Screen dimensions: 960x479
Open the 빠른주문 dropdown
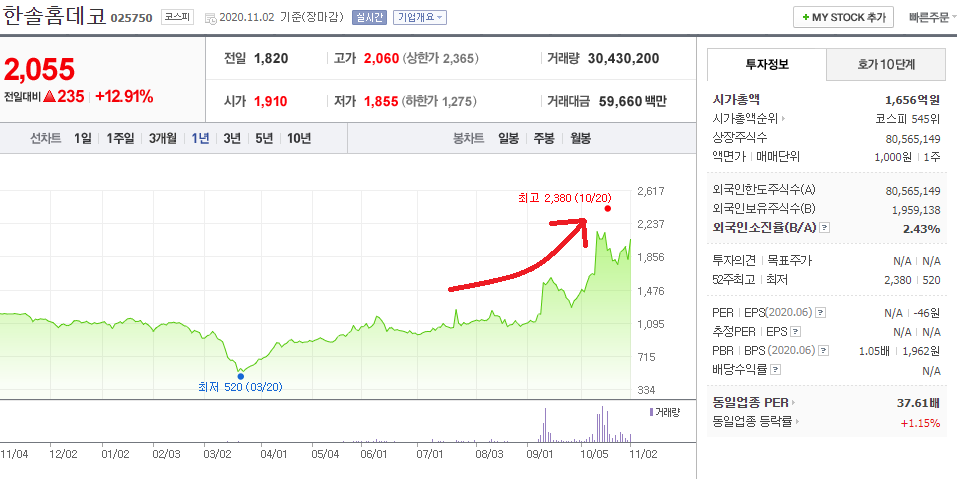pos(933,17)
